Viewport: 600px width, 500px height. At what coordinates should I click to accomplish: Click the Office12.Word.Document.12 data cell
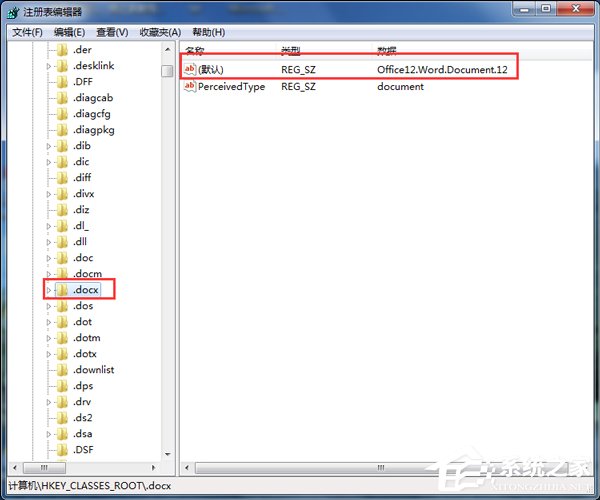click(x=442, y=70)
